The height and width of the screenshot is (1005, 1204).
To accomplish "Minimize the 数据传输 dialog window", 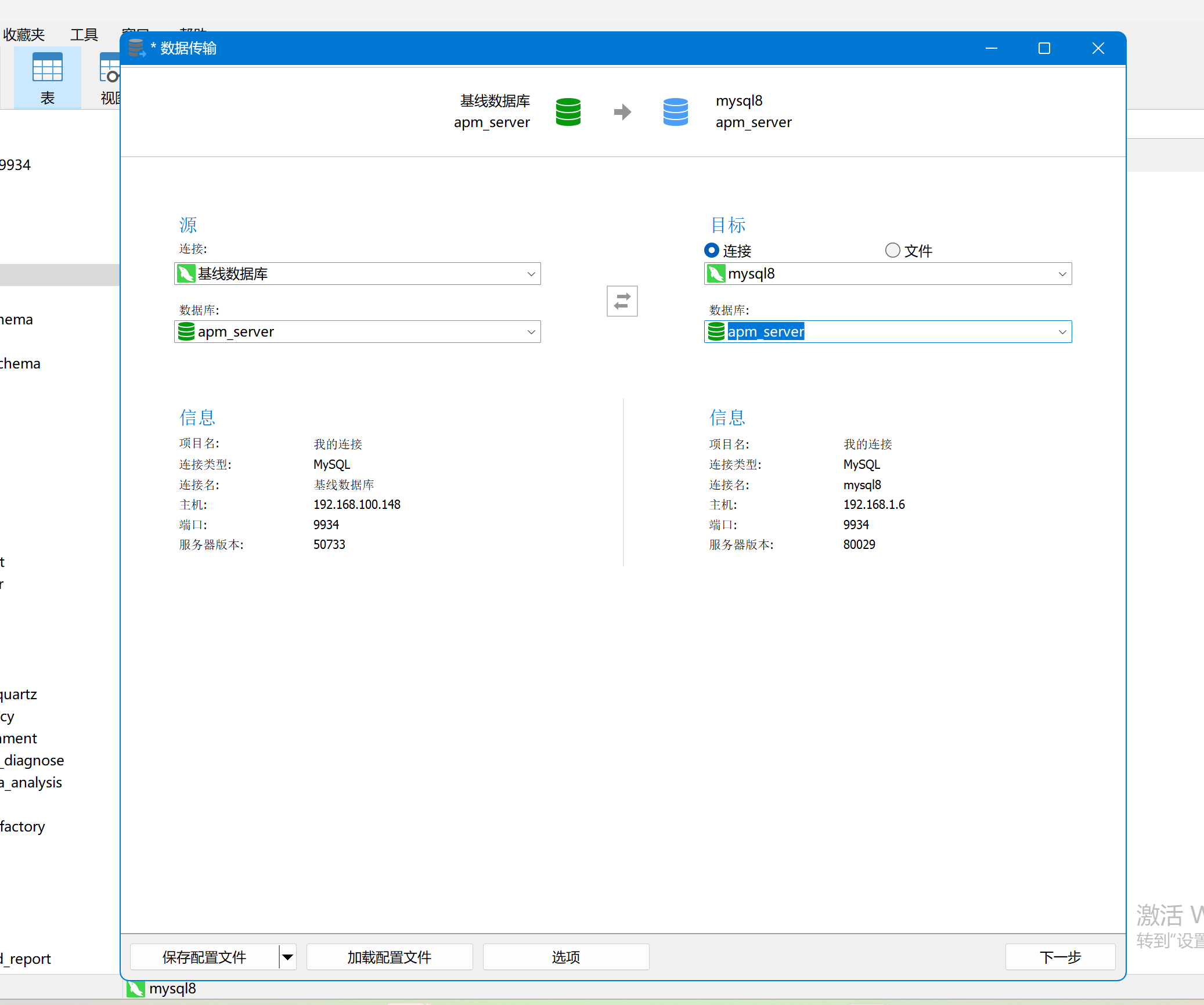I will [x=991, y=48].
